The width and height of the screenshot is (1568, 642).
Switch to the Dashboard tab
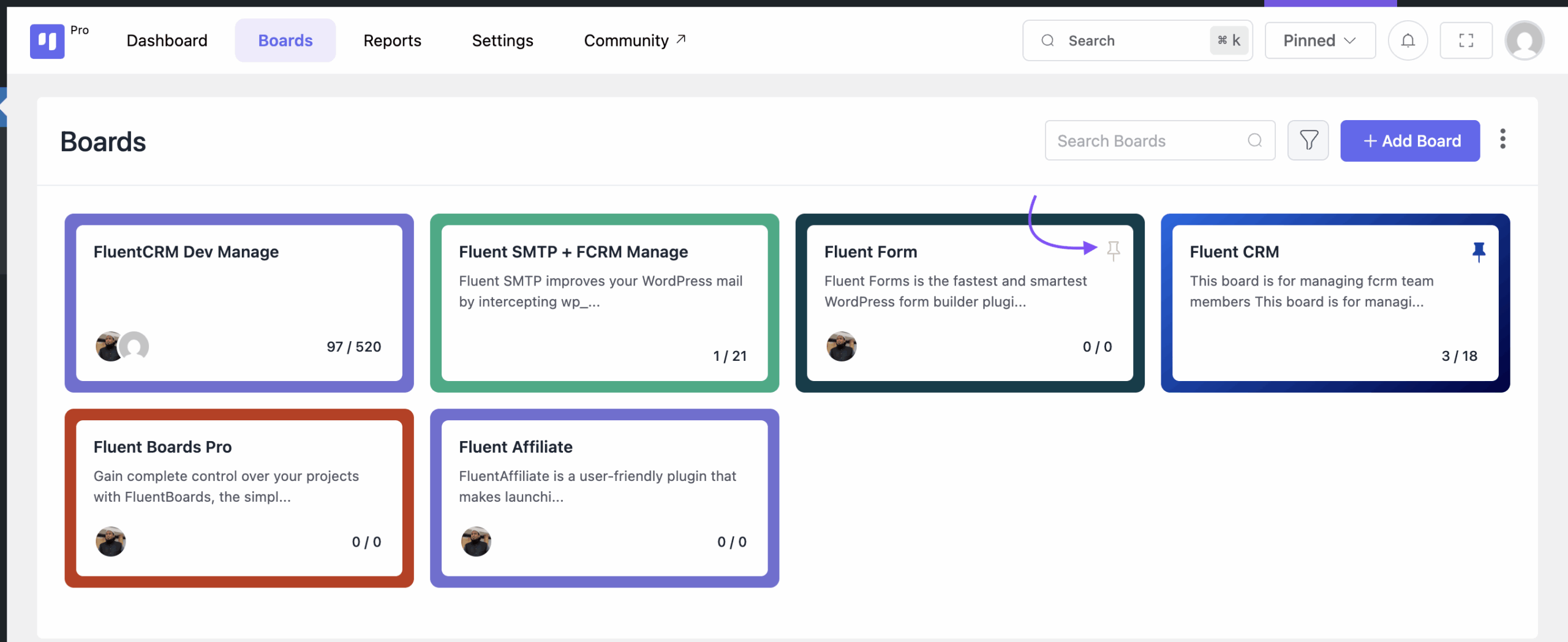pos(167,40)
